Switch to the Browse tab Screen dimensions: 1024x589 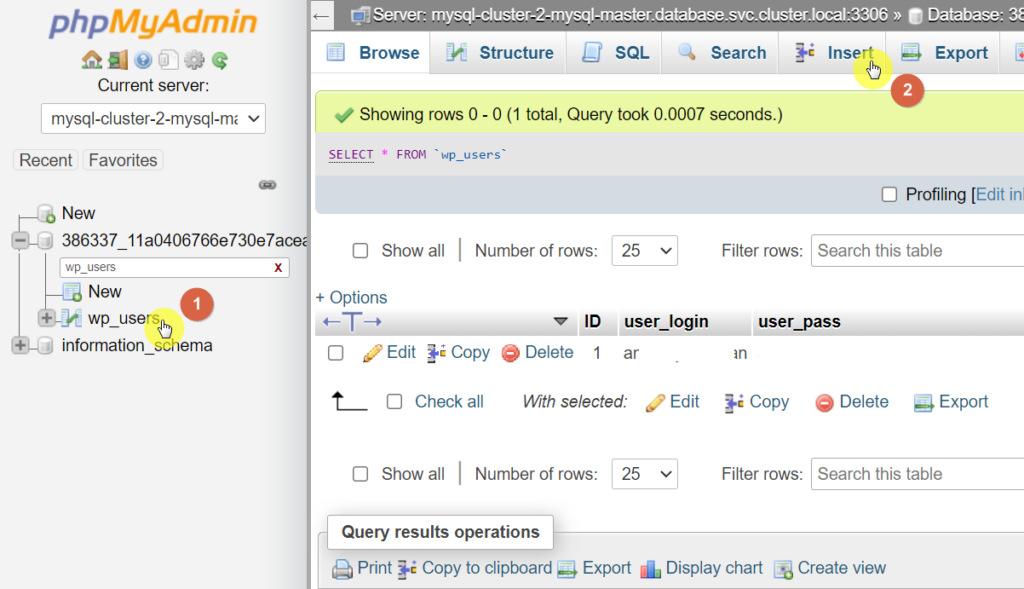372,53
